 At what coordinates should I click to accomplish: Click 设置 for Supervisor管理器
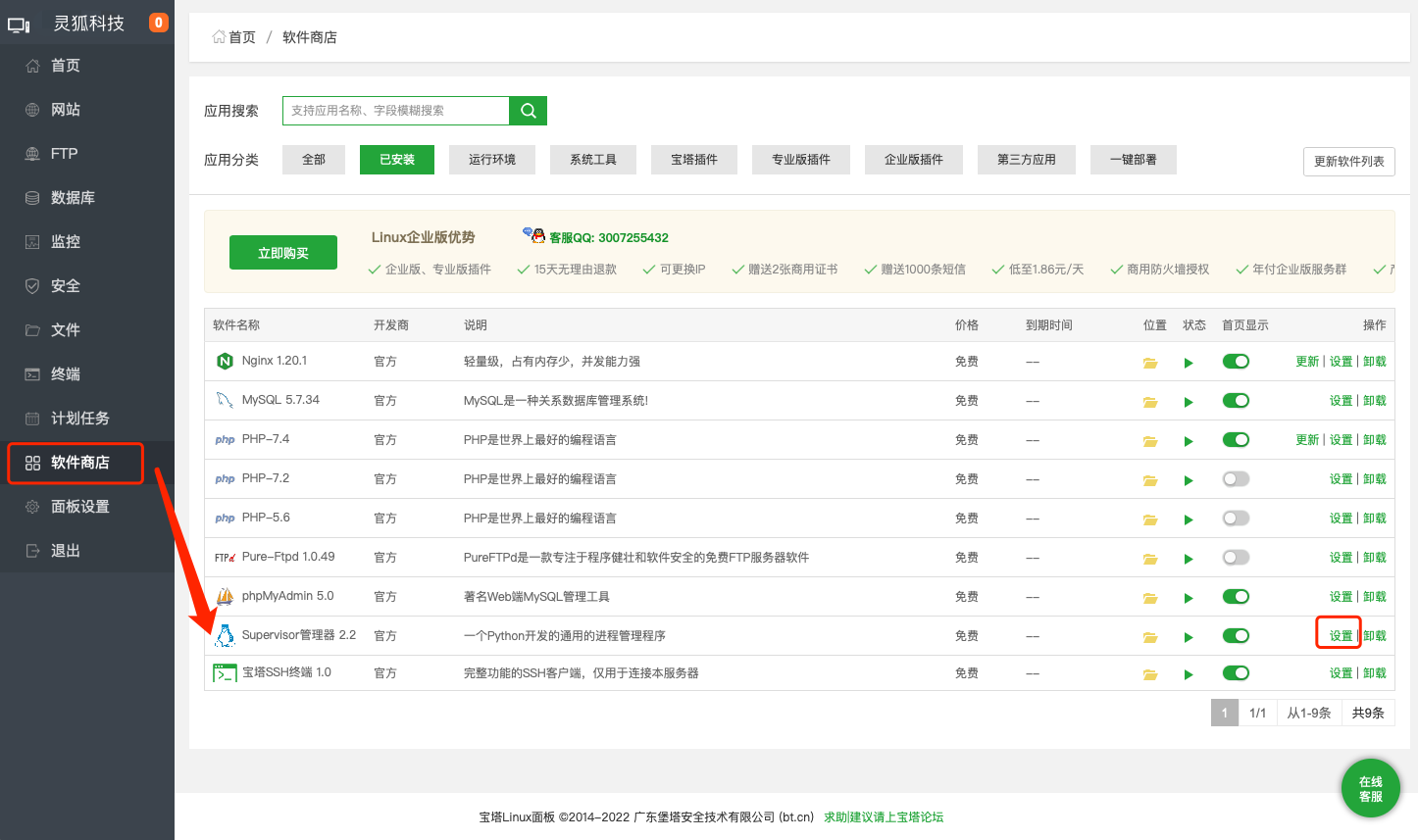point(1341,636)
